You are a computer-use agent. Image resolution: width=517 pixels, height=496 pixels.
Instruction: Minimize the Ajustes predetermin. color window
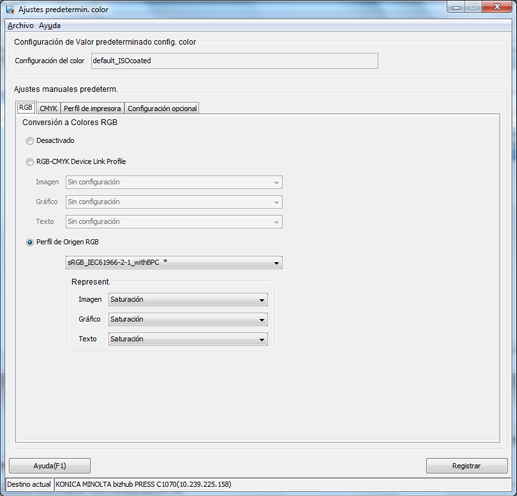point(456,7)
